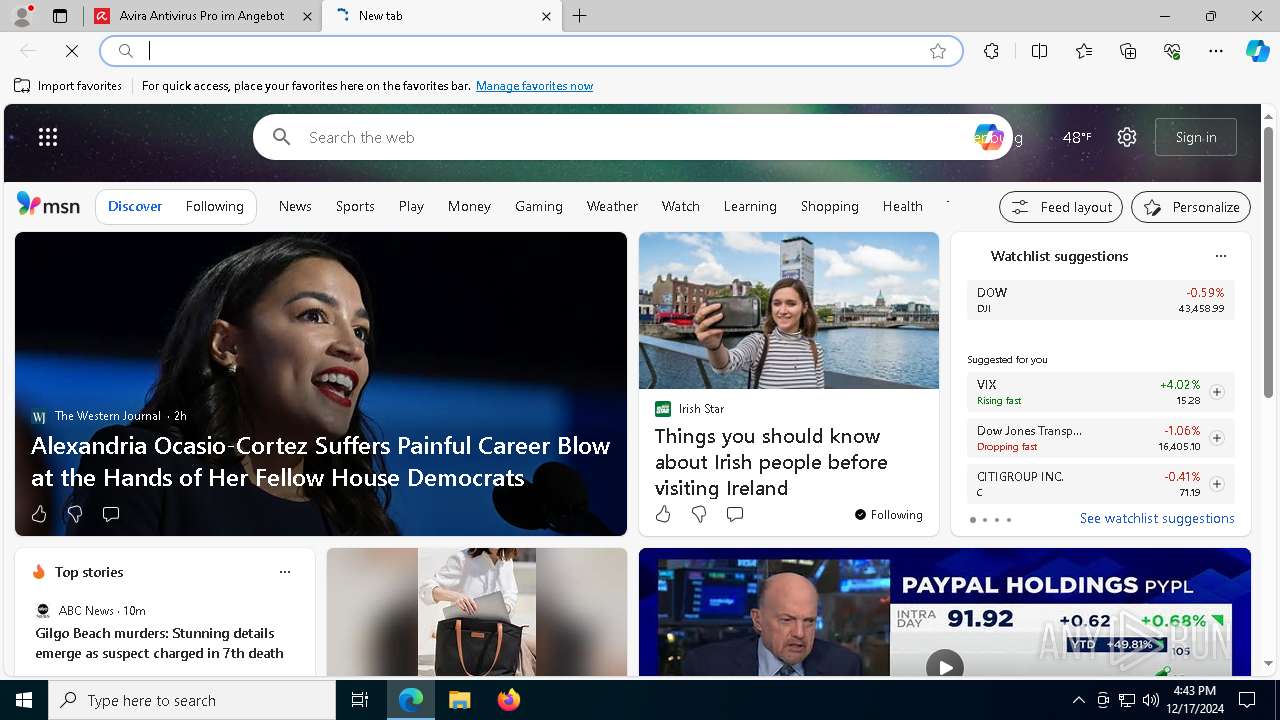Open Edge Settings and more menu

1216,51
